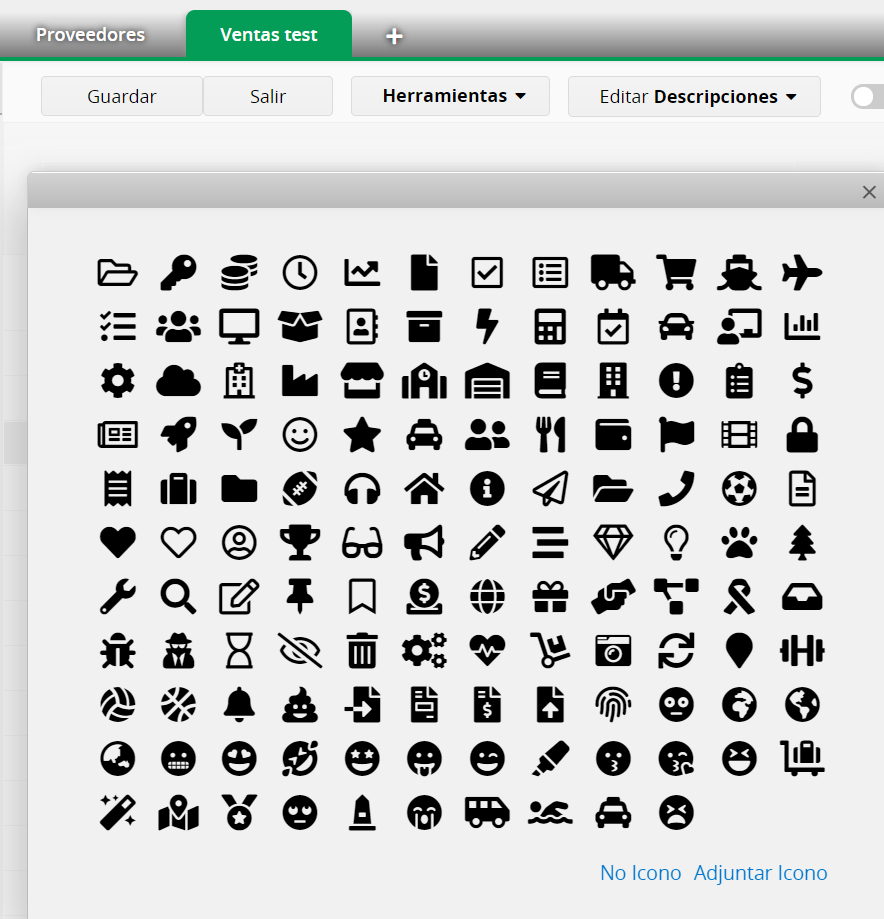Select the airplane icon
Image resolution: width=884 pixels, height=919 pixels.
[x=802, y=272]
